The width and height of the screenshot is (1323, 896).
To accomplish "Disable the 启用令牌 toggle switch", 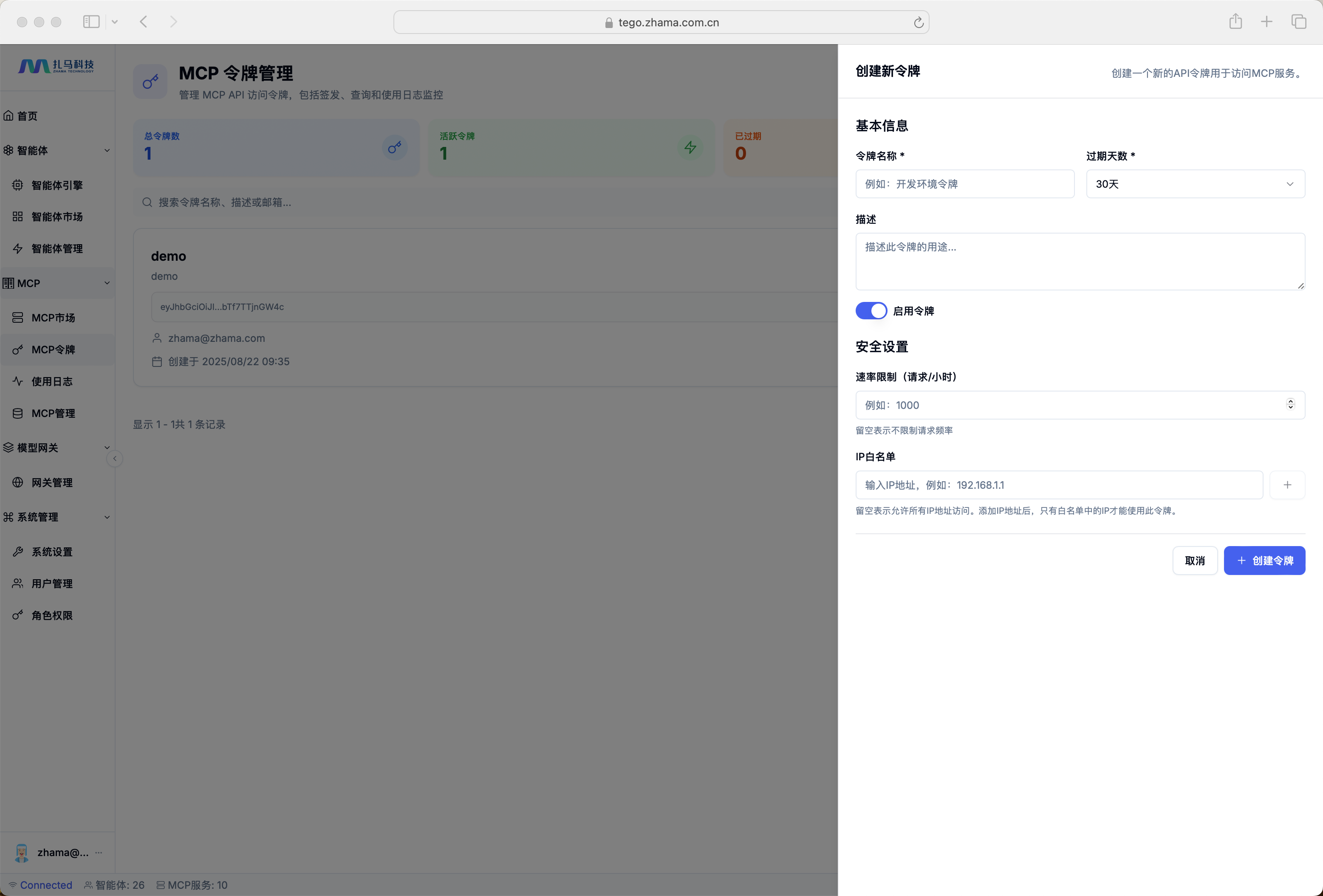I will (x=871, y=310).
